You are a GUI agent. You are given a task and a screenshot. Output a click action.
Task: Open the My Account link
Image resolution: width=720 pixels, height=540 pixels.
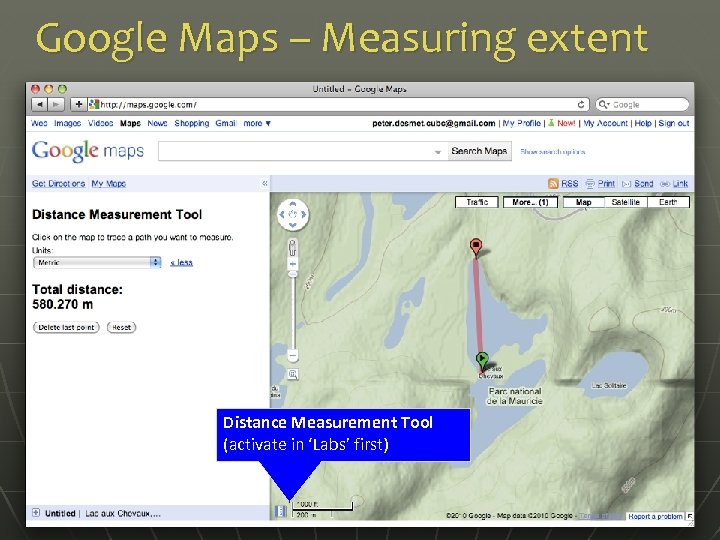click(605, 123)
